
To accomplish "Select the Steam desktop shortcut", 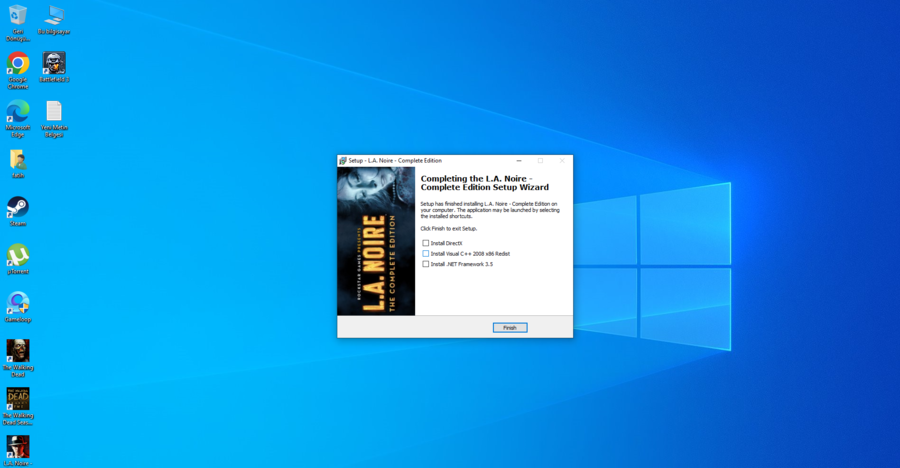I will point(18,211).
